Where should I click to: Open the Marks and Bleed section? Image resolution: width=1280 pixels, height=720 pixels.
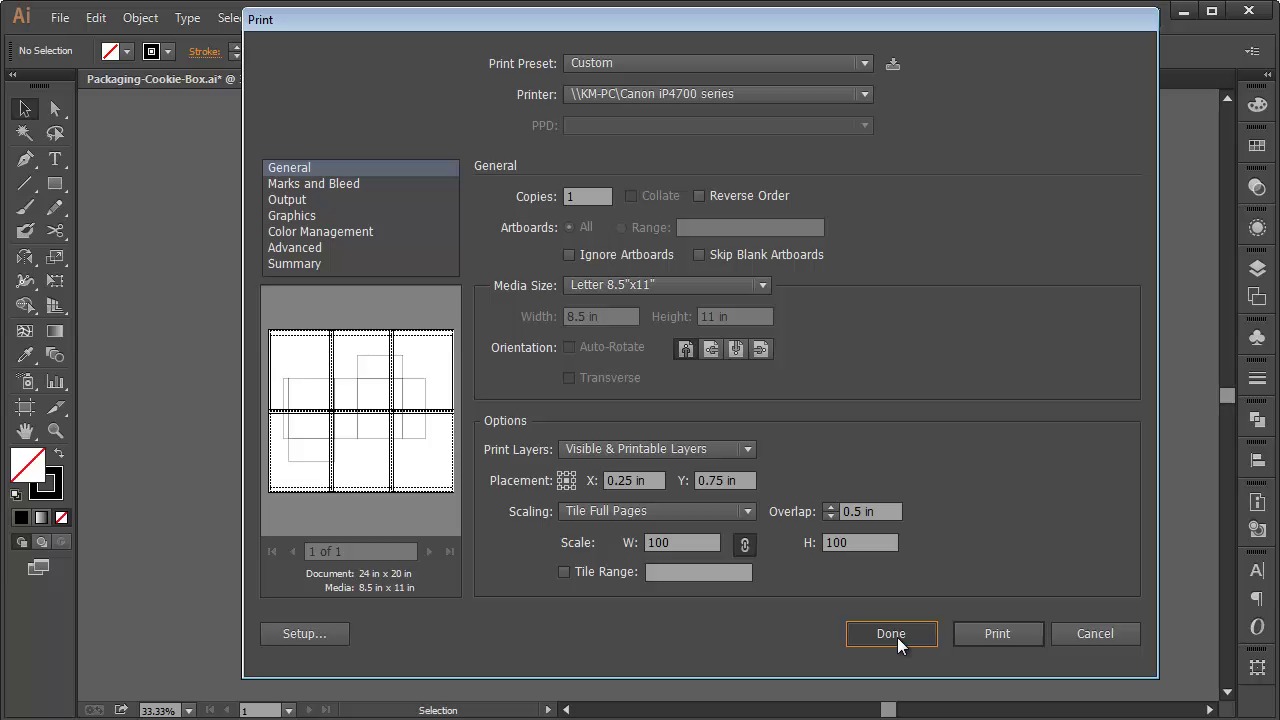[313, 184]
